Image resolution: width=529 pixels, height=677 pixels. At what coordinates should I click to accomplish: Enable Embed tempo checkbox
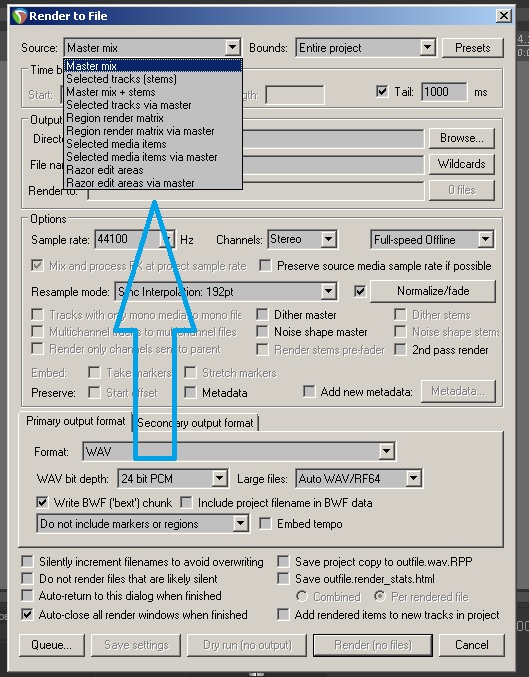pos(265,524)
